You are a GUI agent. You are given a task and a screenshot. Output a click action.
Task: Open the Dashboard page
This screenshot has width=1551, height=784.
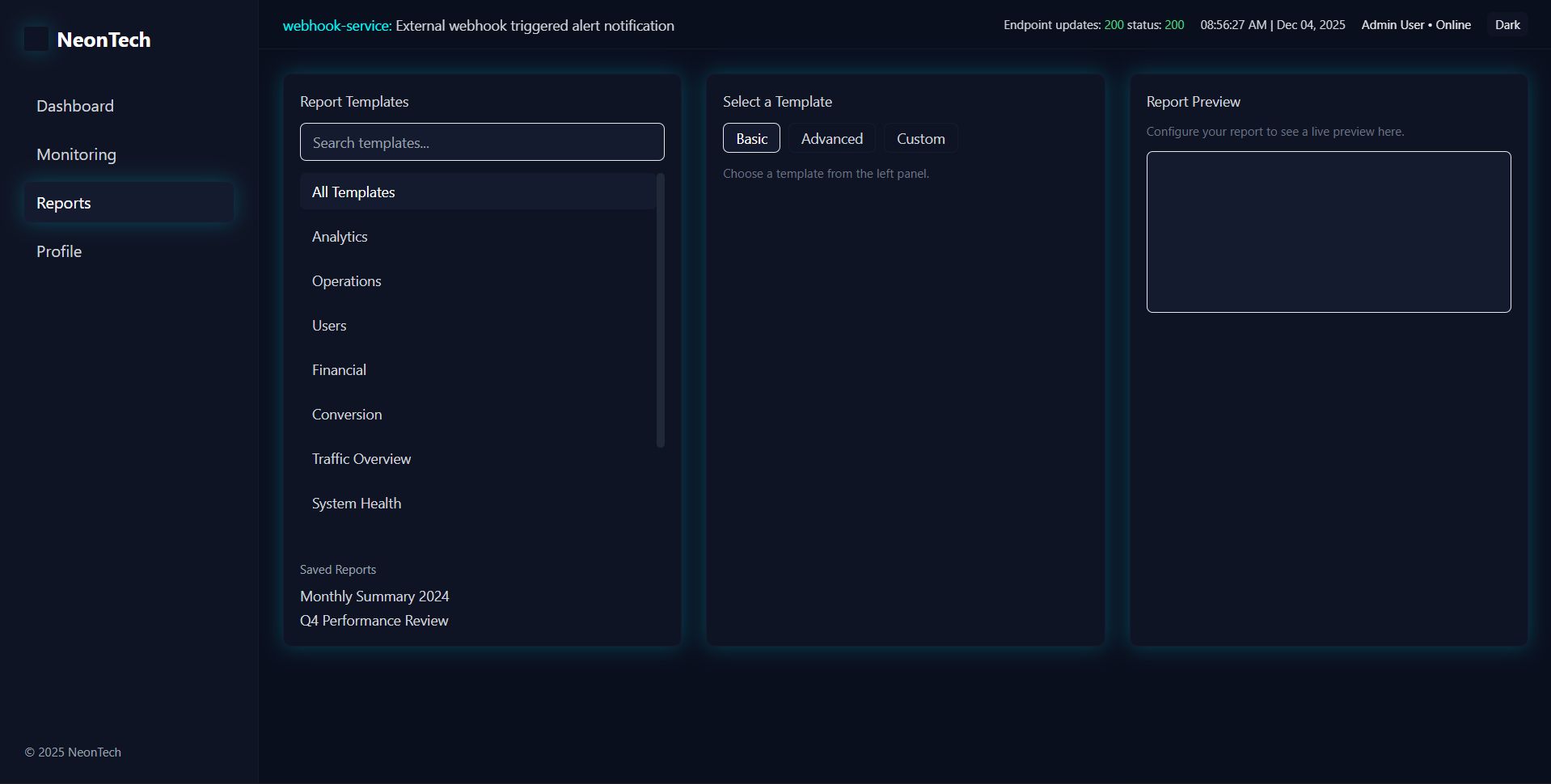pos(129,106)
